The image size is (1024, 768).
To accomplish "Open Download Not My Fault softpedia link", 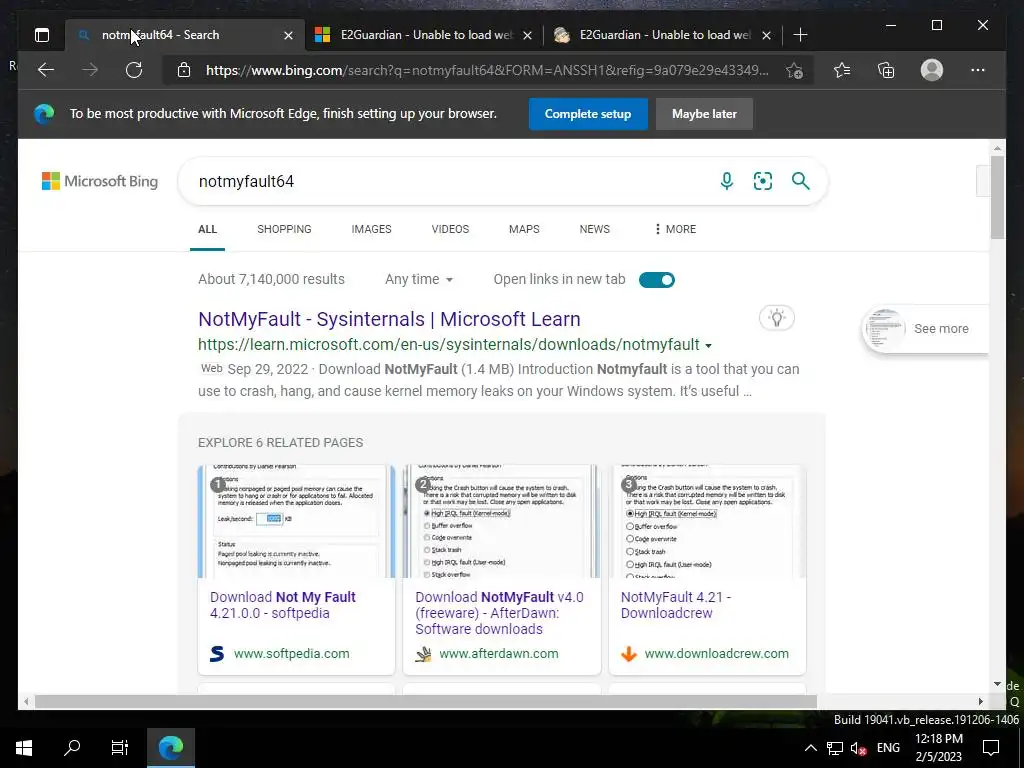I will [x=283, y=605].
